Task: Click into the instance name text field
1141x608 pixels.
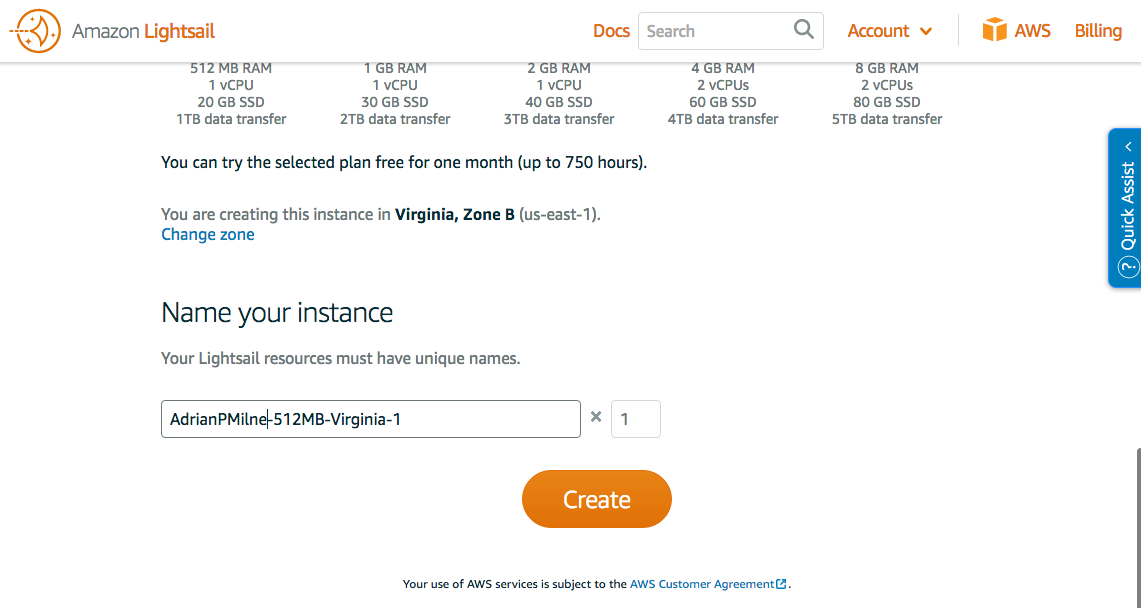Action: [370, 419]
